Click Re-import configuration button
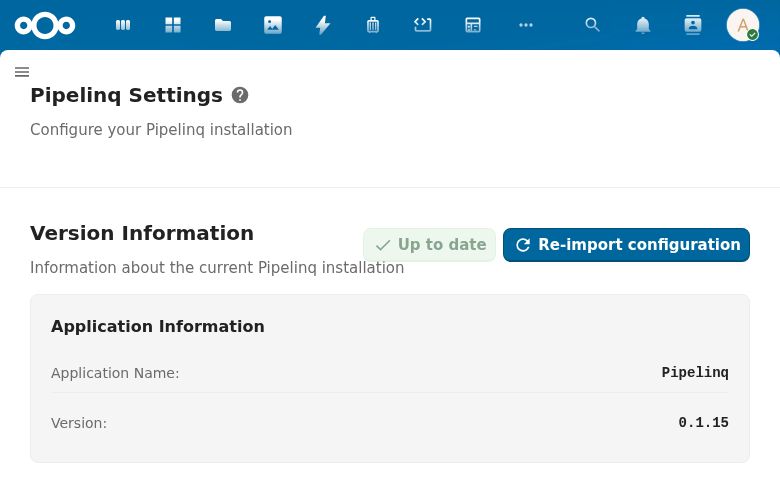780x493 pixels. pos(626,245)
